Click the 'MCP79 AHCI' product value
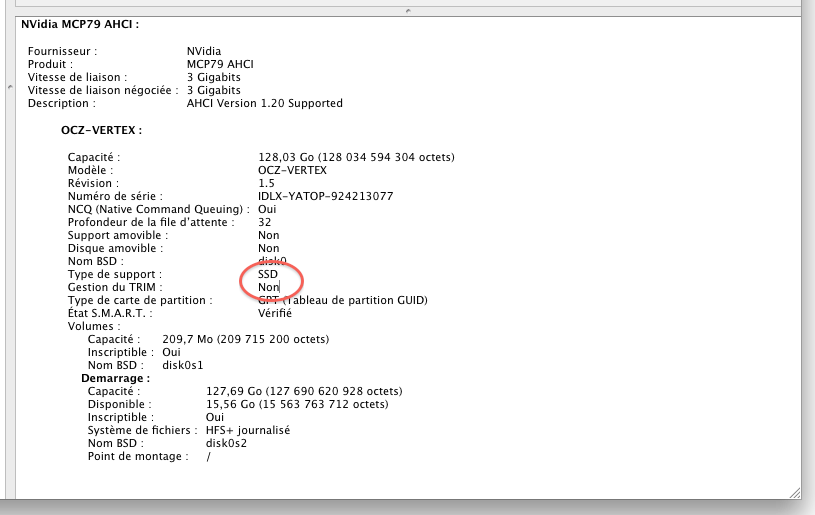Image resolution: width=815 pixels, height=515 pixels. 220,64
